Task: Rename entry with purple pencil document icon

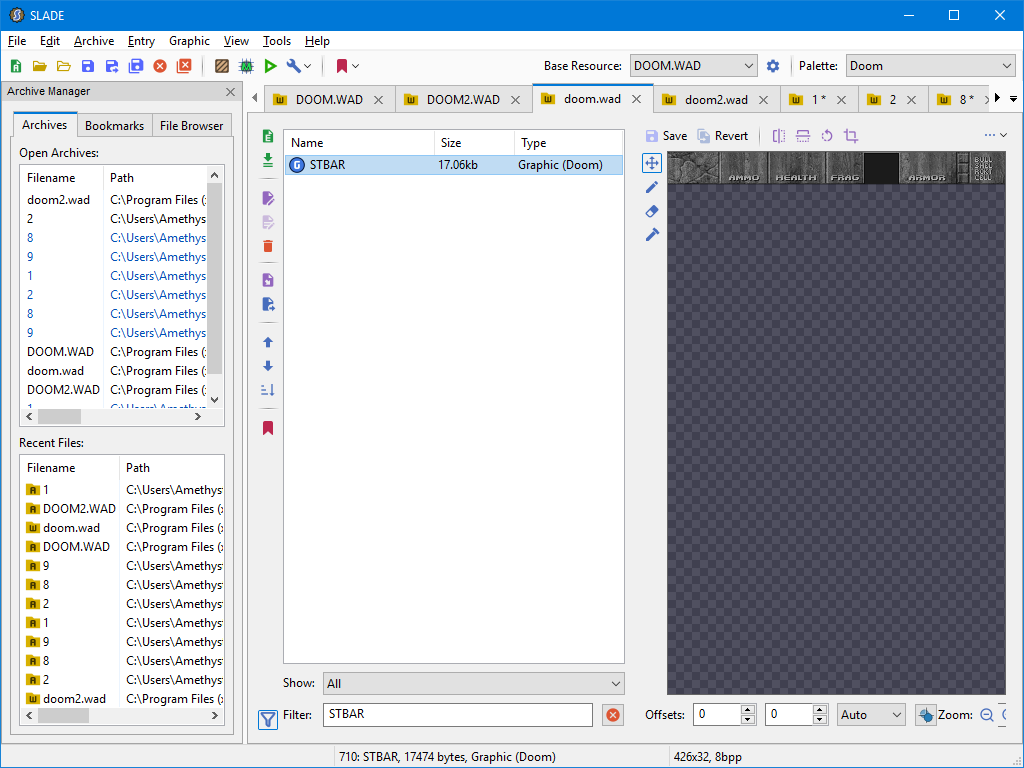Action: (x=268, y=198)
